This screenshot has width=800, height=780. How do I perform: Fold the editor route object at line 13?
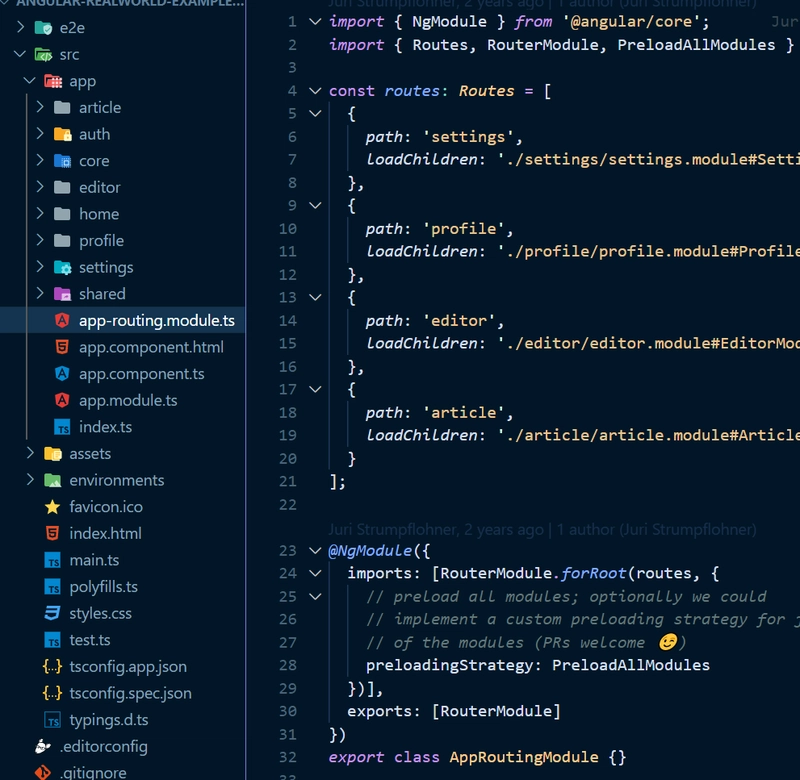(315, 297)
